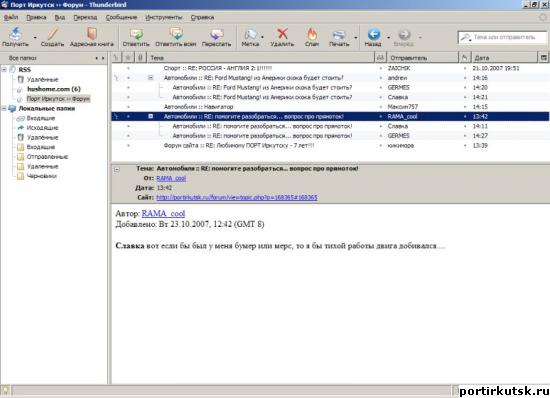Click the Write (Создать) toolbar icon

pyautogui.click(x=53, y=34)
